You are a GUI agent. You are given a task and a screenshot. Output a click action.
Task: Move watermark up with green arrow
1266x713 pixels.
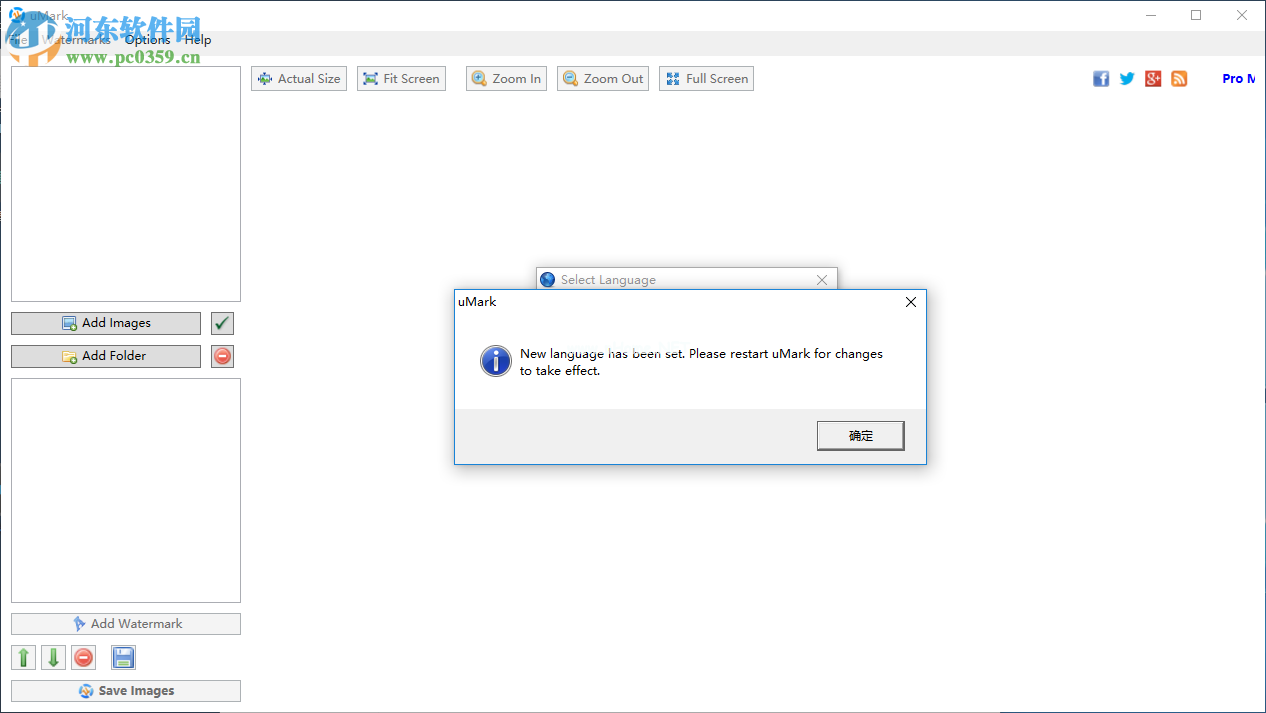(x=23, y=657)
